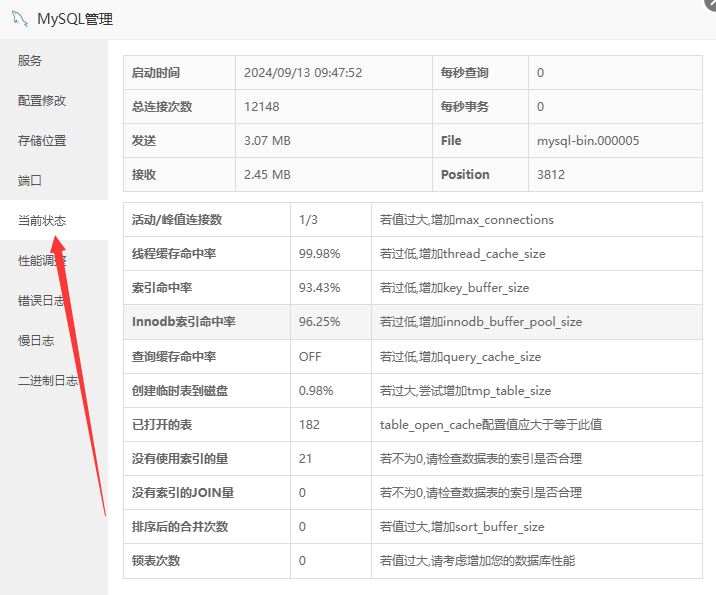Select the 99.98% value
Viewport: 716px width, 595px height.
(x=319, y=253)
